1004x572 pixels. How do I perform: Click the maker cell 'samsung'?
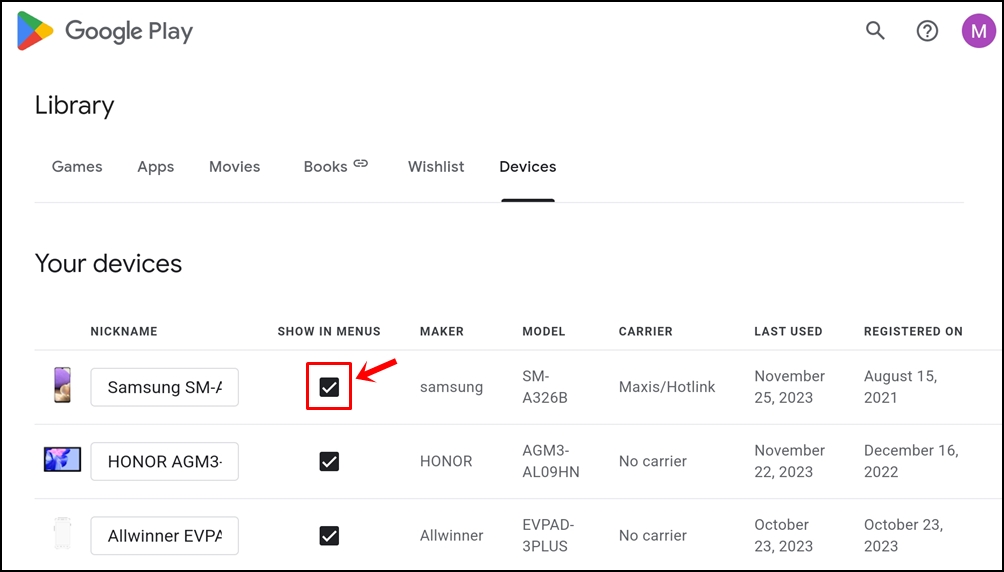click(x=451, y=387)
